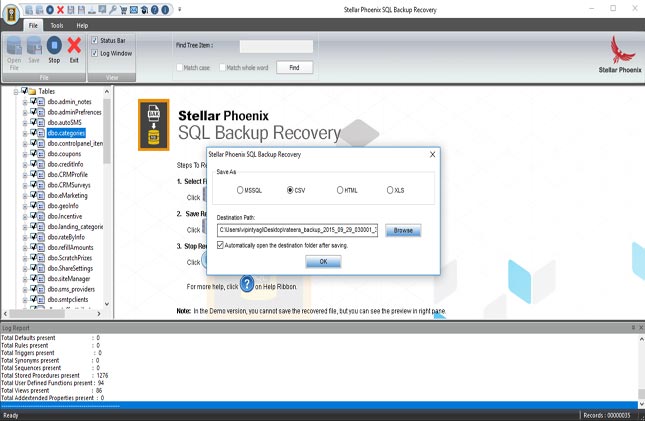The height and width of the screenshot is (421, 645).
Task: Click the Destination Path text field
Action: pyautogui.click(x=297, y=230)
